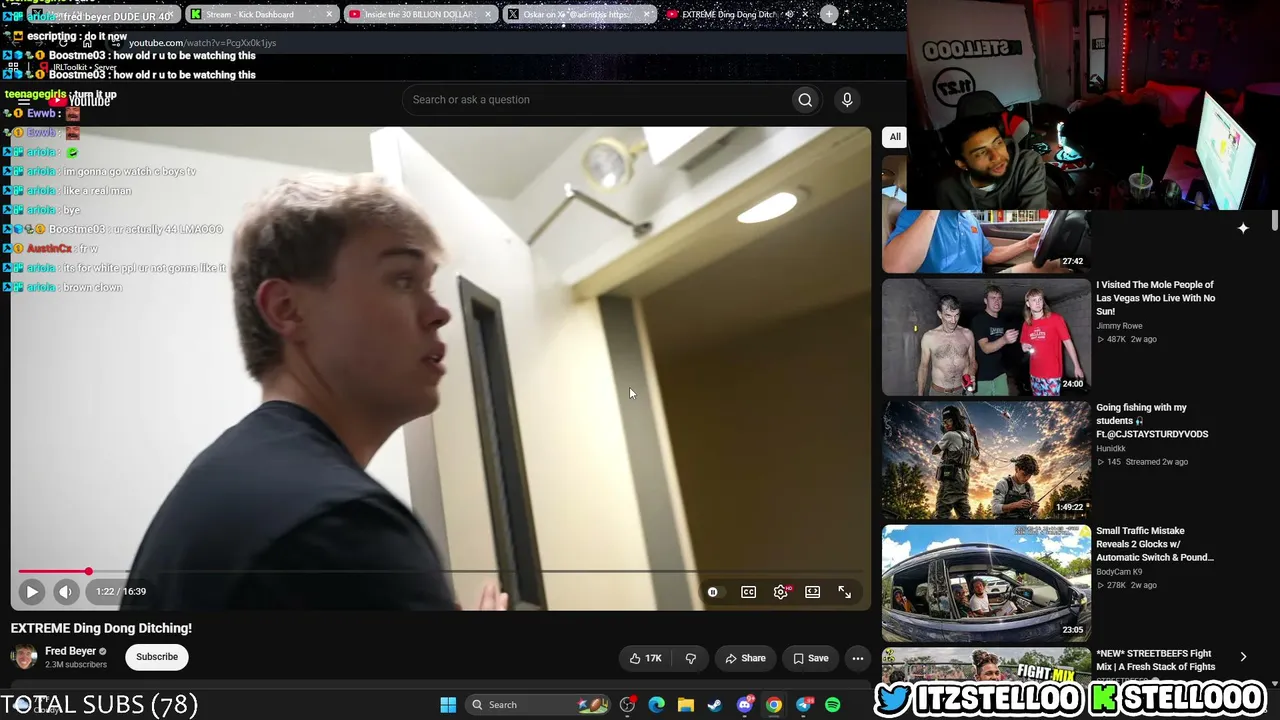
Task: Open the player settings gear
Action: pyautogui.click(x=781, y=592)
